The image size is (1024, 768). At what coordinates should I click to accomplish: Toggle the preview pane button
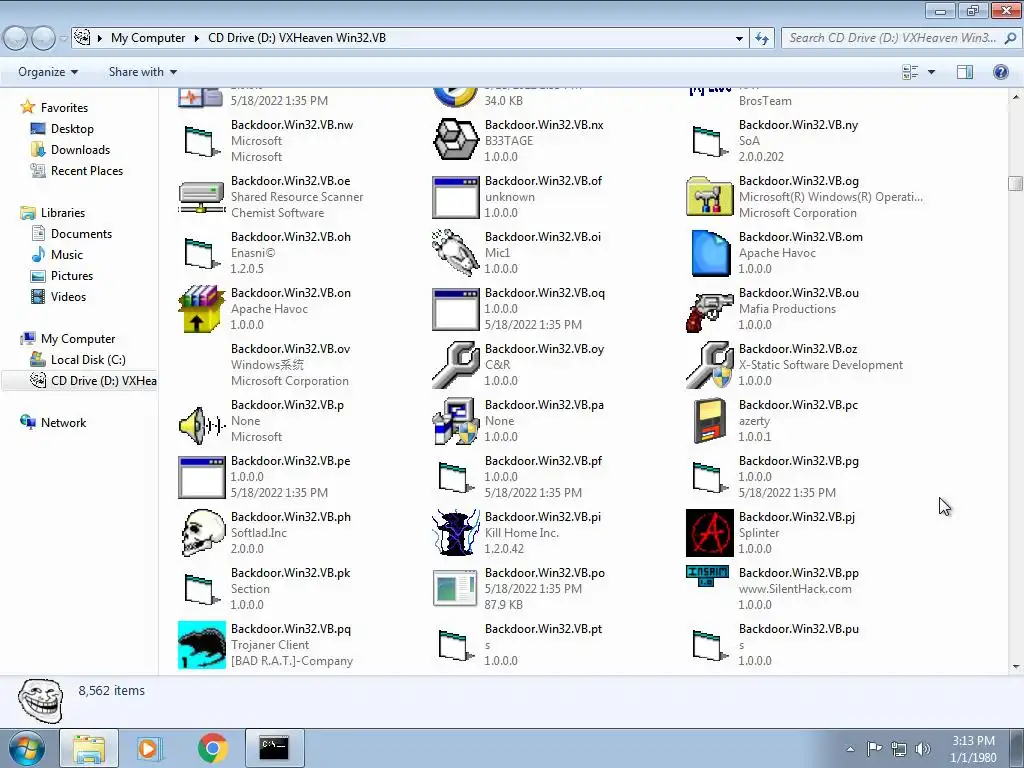[965, 72]
